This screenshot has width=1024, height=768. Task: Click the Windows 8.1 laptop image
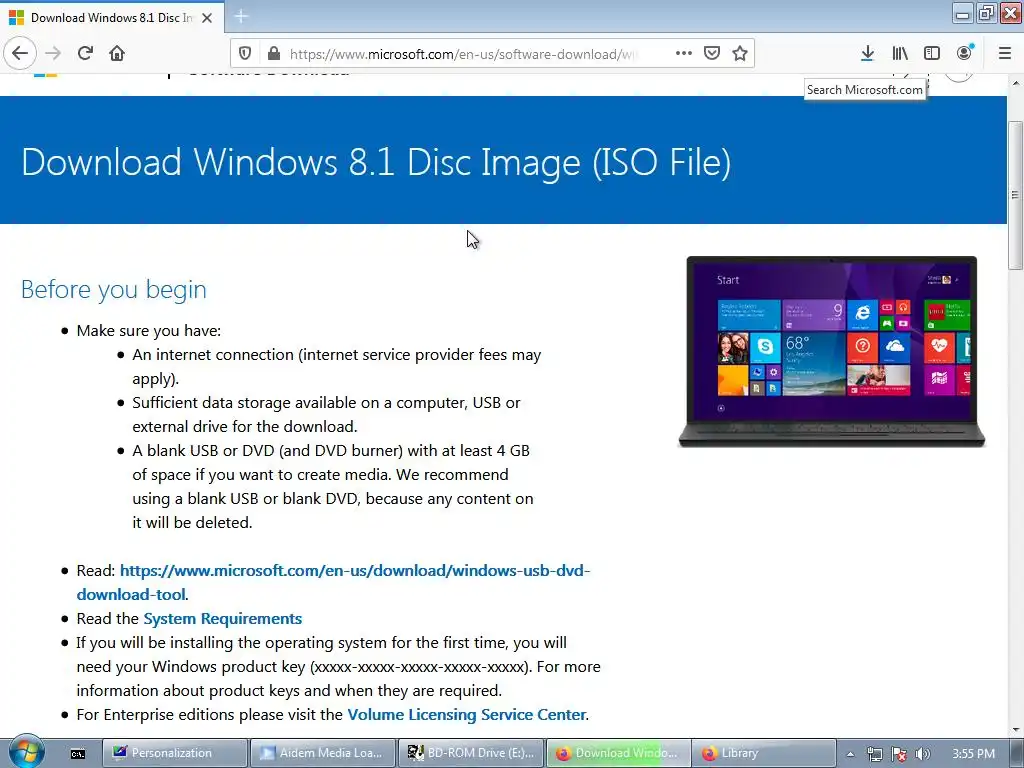click(x=831, y=351)
